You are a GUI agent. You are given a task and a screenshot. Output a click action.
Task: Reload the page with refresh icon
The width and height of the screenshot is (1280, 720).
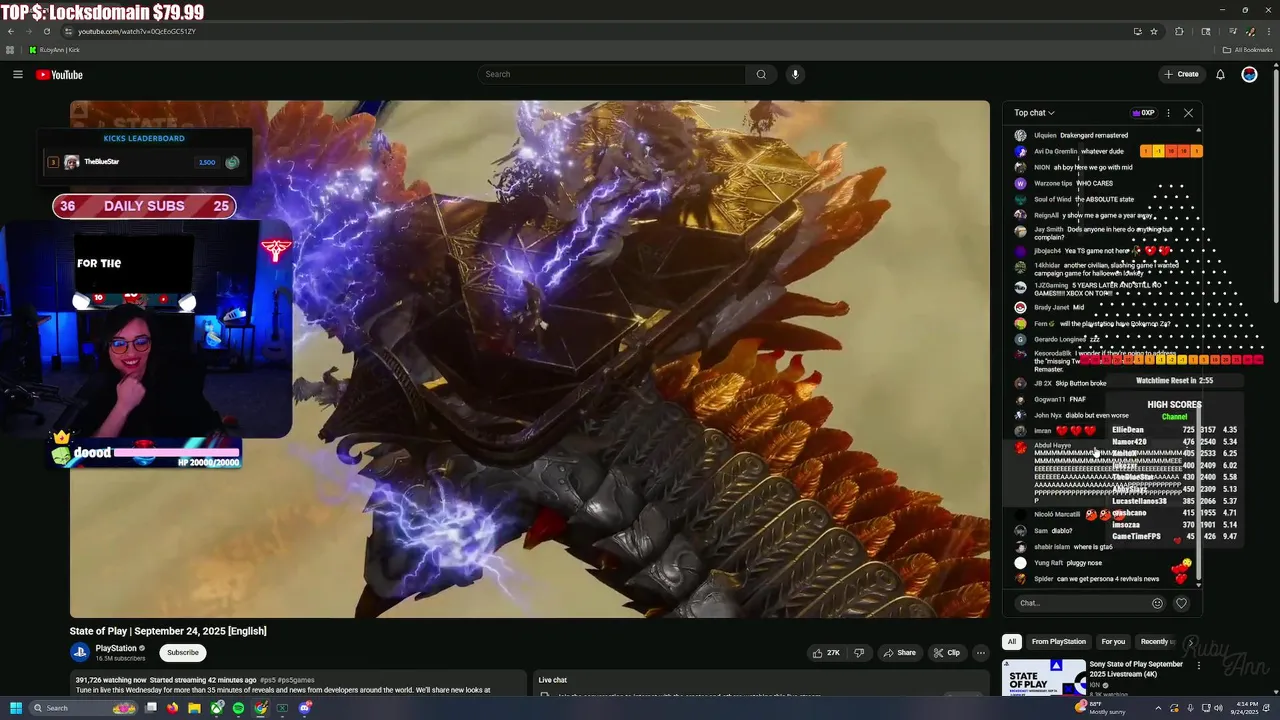pyautogui.click(x=46, y=31)
